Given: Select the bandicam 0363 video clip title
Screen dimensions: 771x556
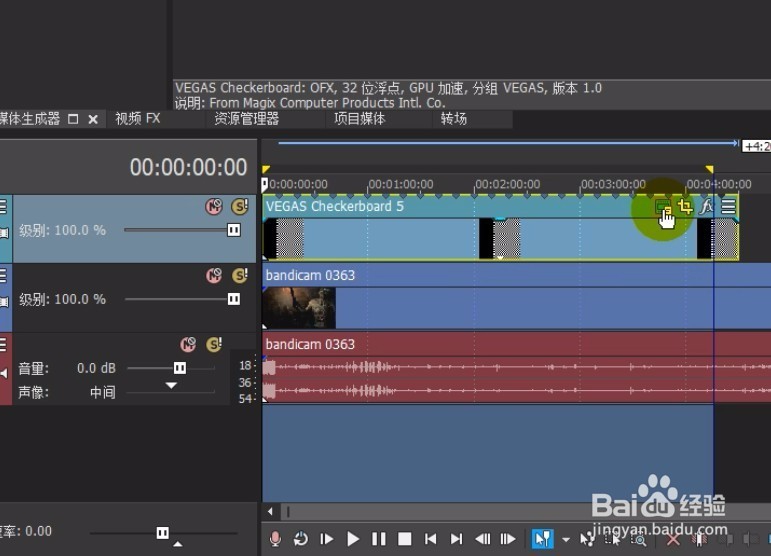Looking at the screenshot, I should 310,275.
